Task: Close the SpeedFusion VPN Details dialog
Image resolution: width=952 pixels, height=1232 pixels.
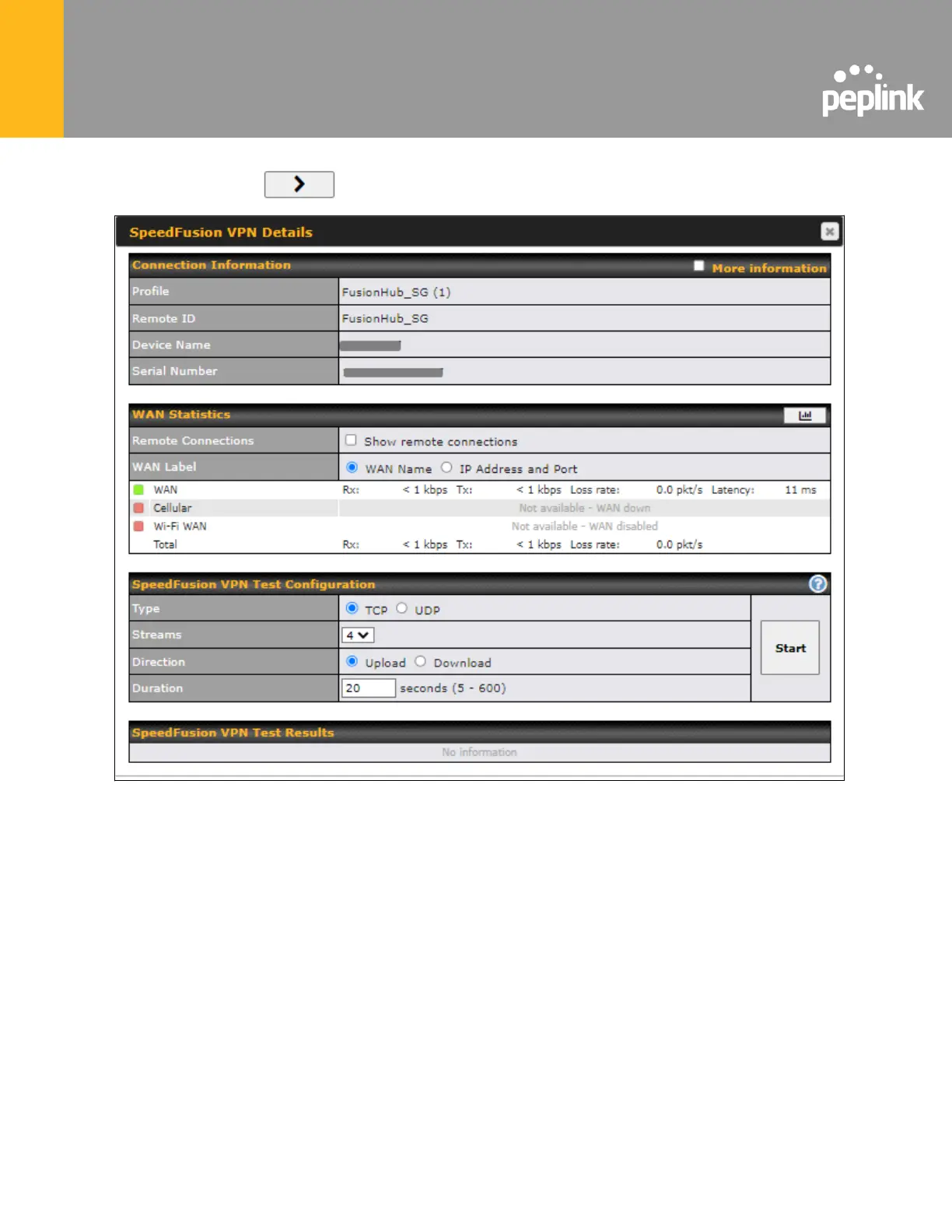Action: (829, 232)
